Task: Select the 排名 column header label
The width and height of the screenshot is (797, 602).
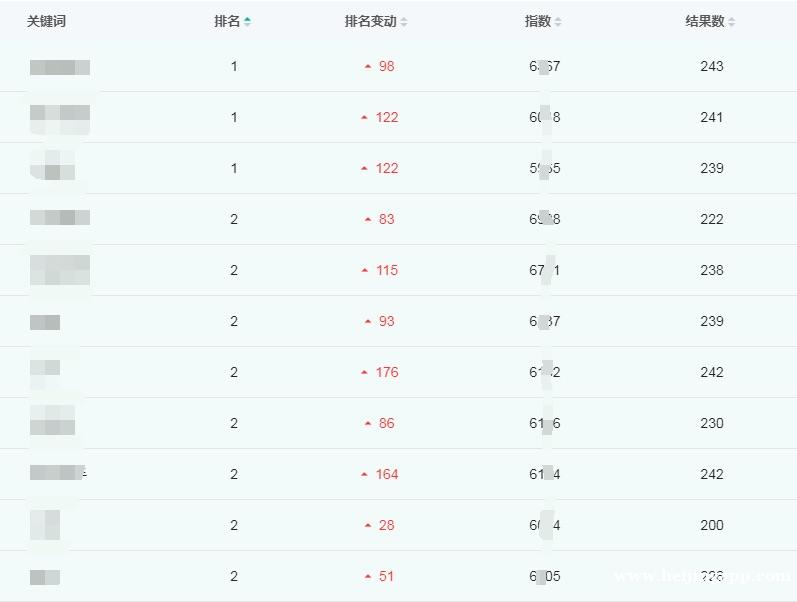Action: 227,21
